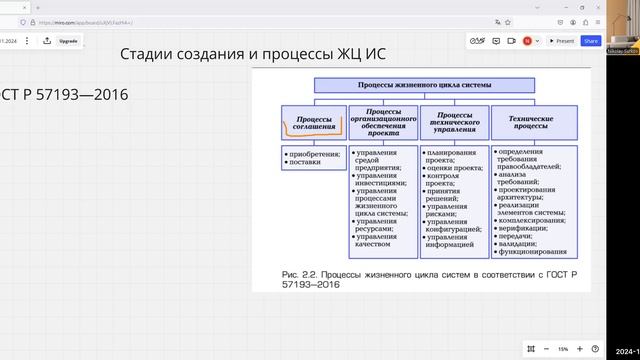The image size is (640, 360).
Task: Click the red N user avatar
Action: 527,41
